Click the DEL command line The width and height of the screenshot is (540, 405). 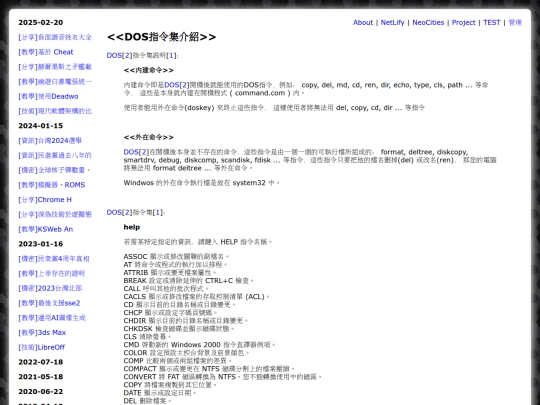point(147,401)
